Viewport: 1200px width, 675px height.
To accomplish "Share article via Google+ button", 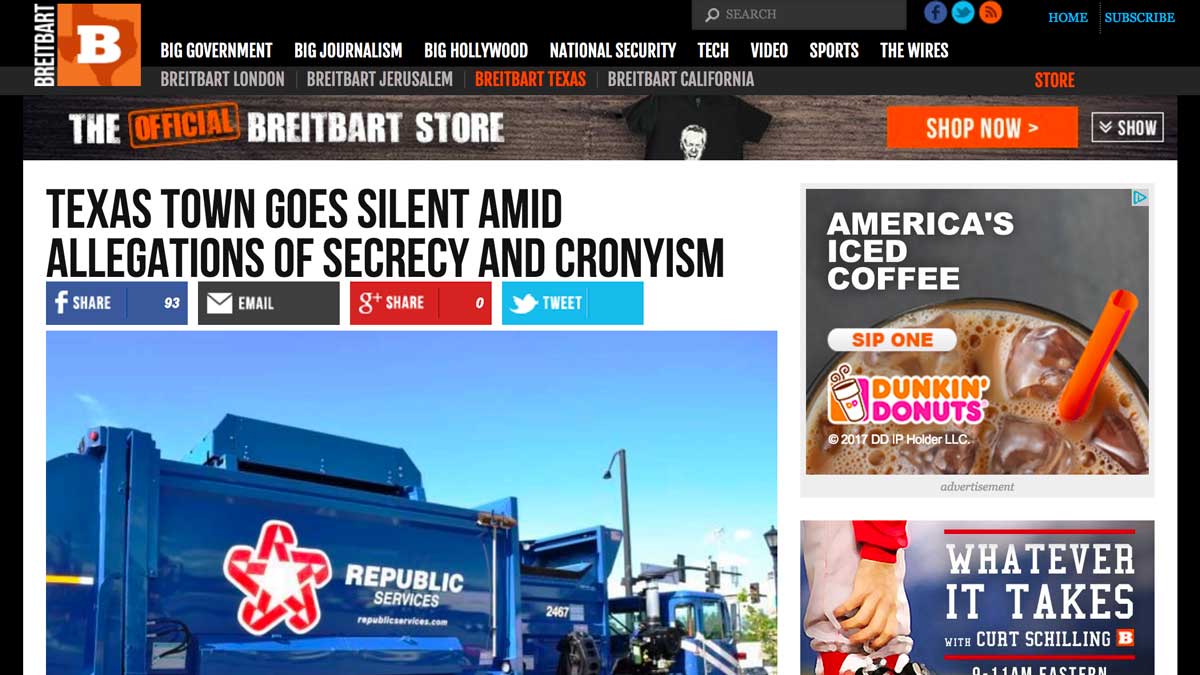I will [421, 303].
